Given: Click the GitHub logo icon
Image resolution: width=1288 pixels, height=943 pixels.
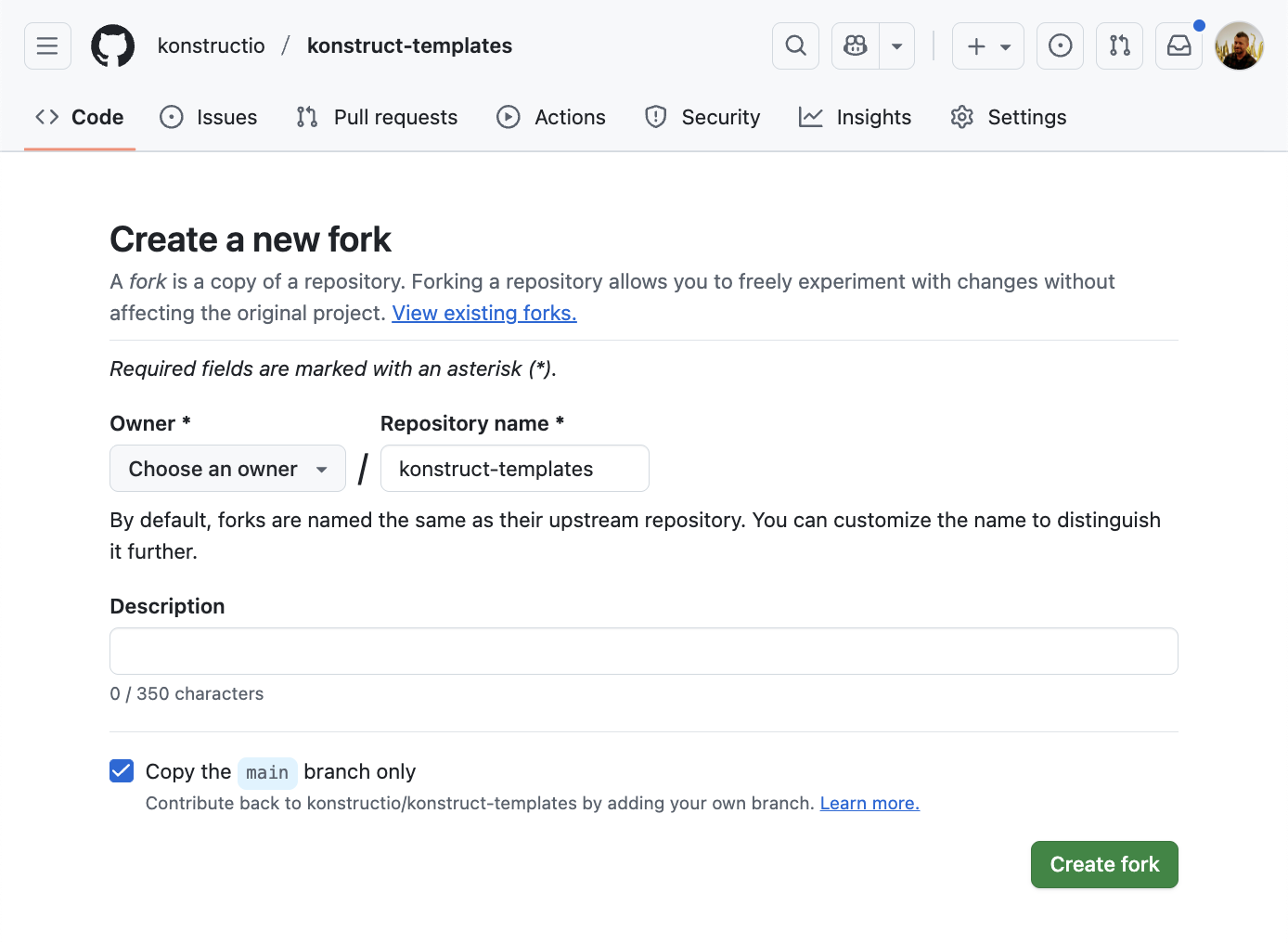Looking at the screenshot, I should pyautogui.click(x=112, y=45).
